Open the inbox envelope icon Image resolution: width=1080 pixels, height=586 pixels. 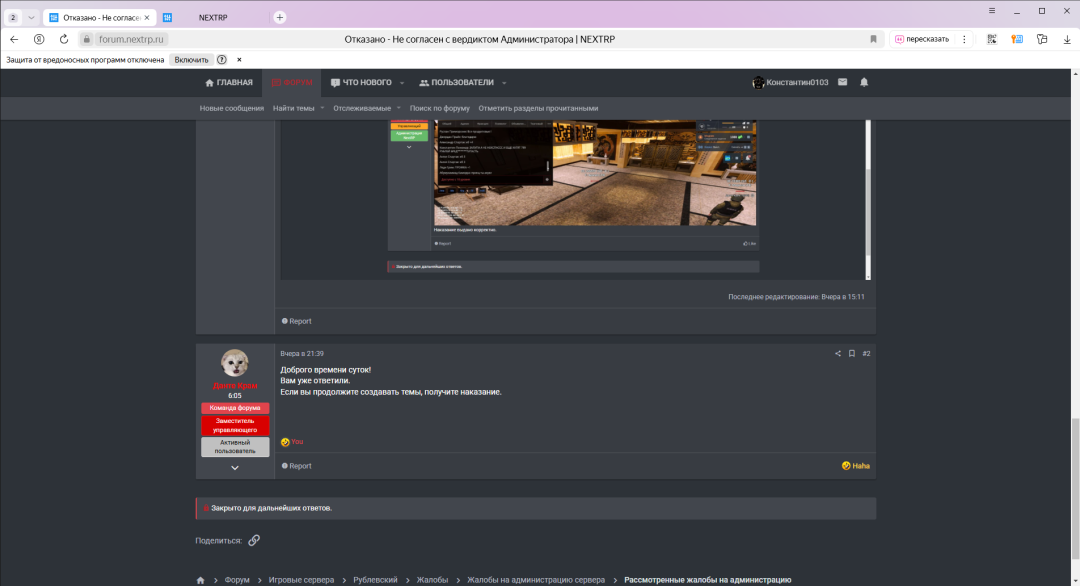(843, 82)
